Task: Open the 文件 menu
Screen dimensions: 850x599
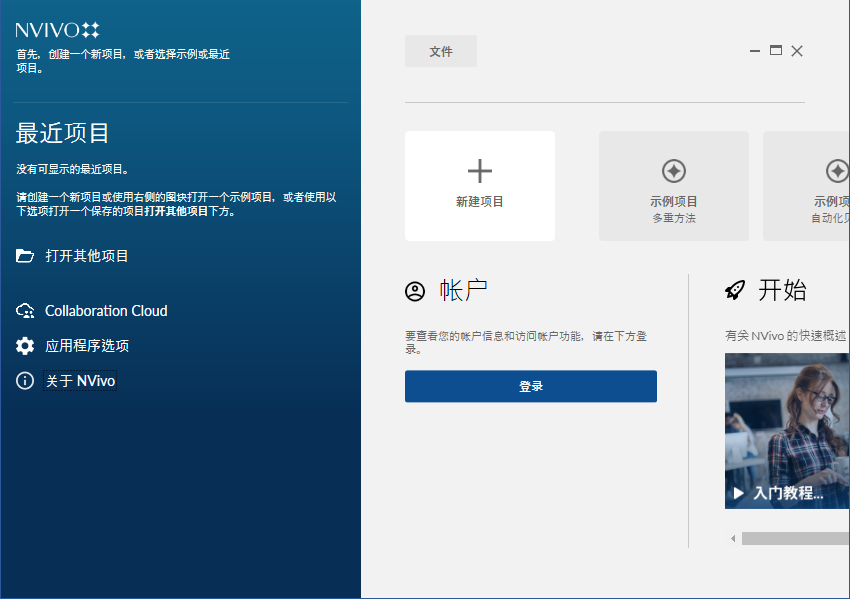Action: pyautogui.click(x=441, y=51)
